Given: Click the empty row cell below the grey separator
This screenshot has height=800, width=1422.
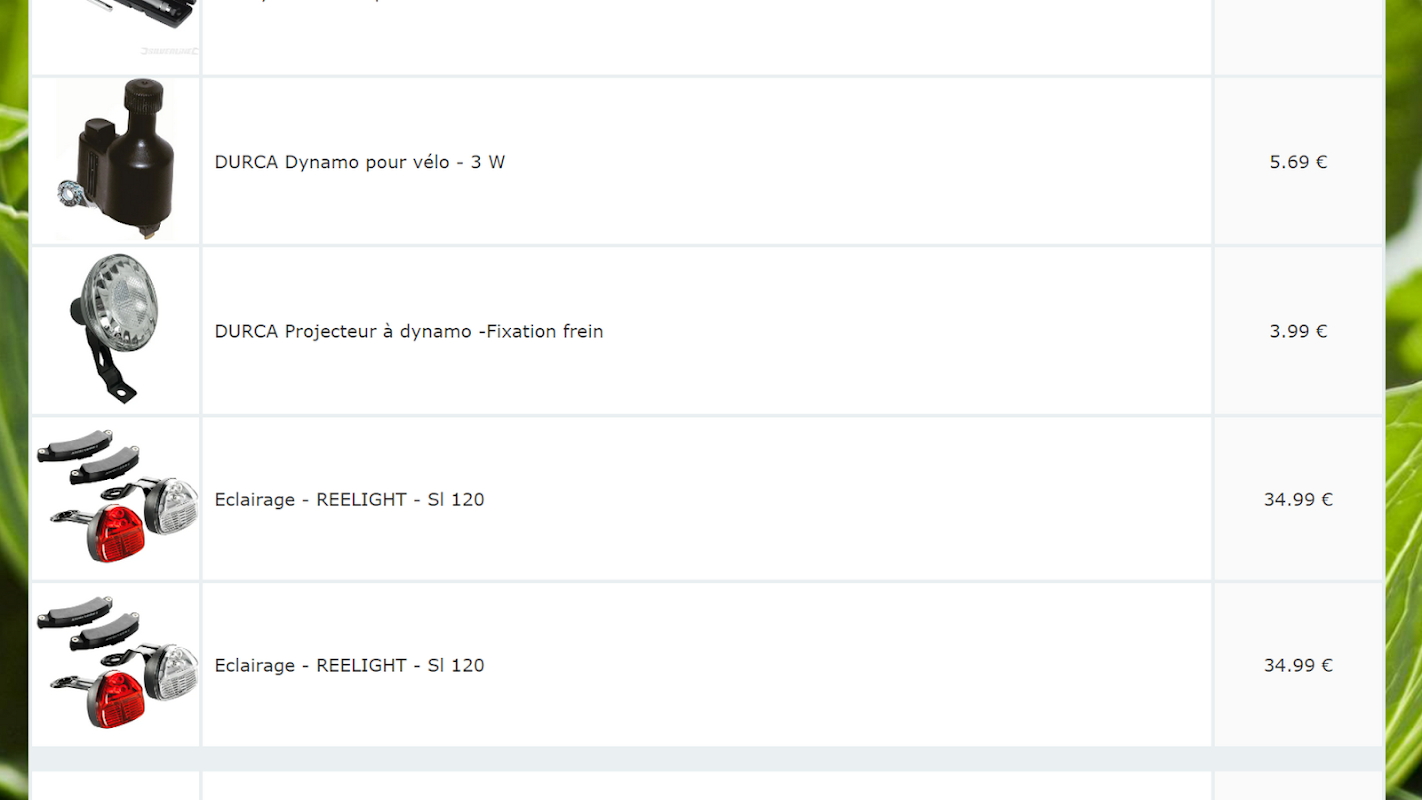Looking at the screenshot, I should 707,786.
